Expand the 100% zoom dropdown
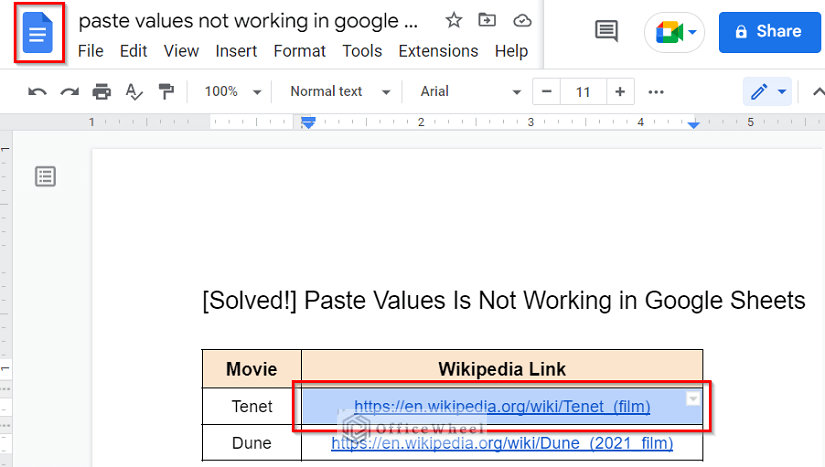Screen dimensions: 825x467 pyautogui.click(x=232, y=92)
